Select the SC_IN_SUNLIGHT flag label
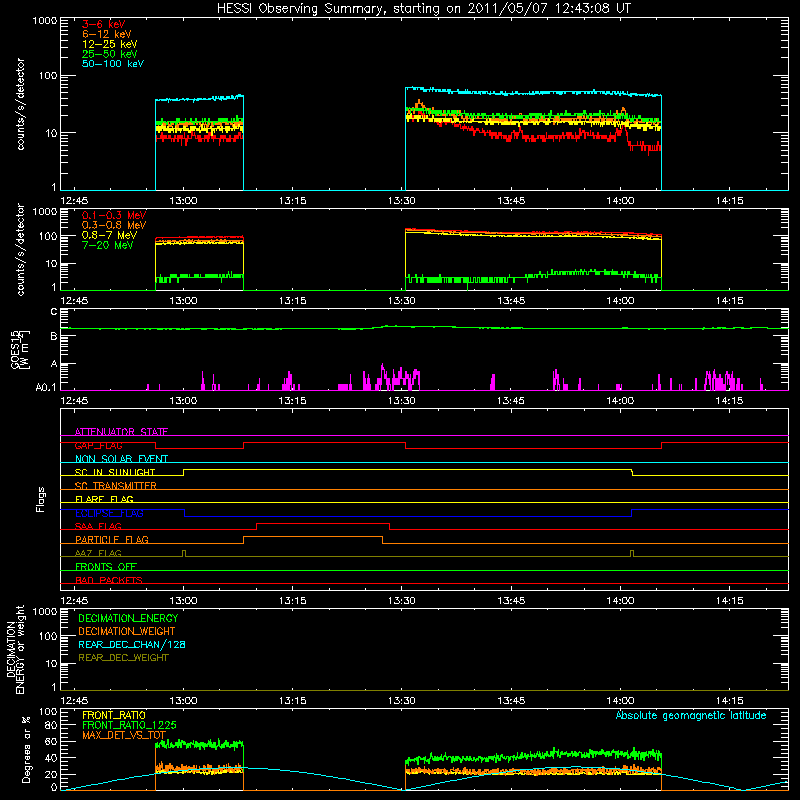Image resolution: width=800 pixels, height=800 pixels. pos(115,472)
